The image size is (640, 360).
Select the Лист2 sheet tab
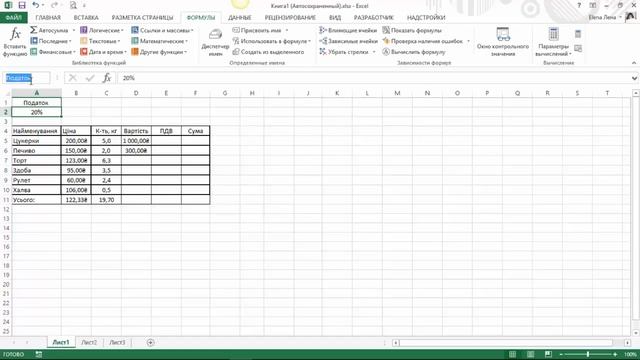89,342
